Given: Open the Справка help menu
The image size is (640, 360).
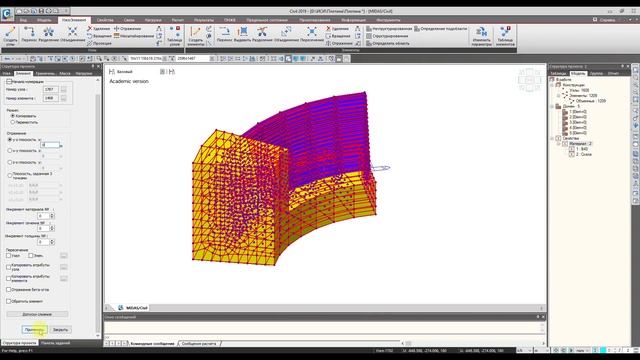Looking at the screenshot, I should click(x=607, y=20).
